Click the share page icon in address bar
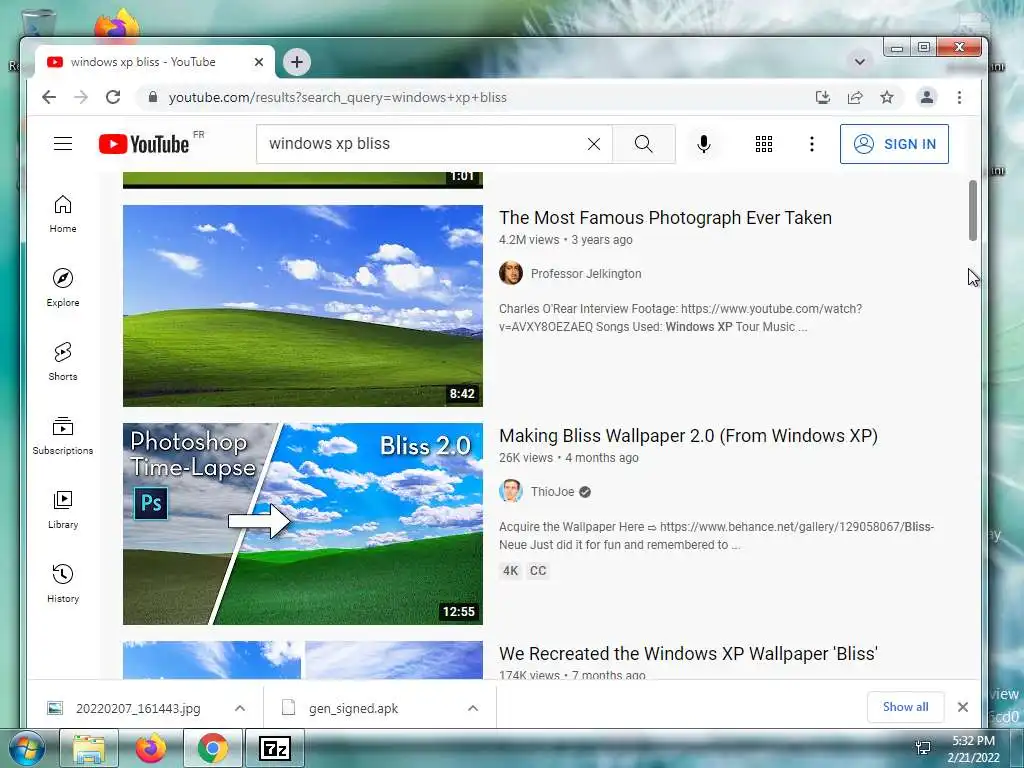Viewport: 1024px width, 768px height. 855,97
